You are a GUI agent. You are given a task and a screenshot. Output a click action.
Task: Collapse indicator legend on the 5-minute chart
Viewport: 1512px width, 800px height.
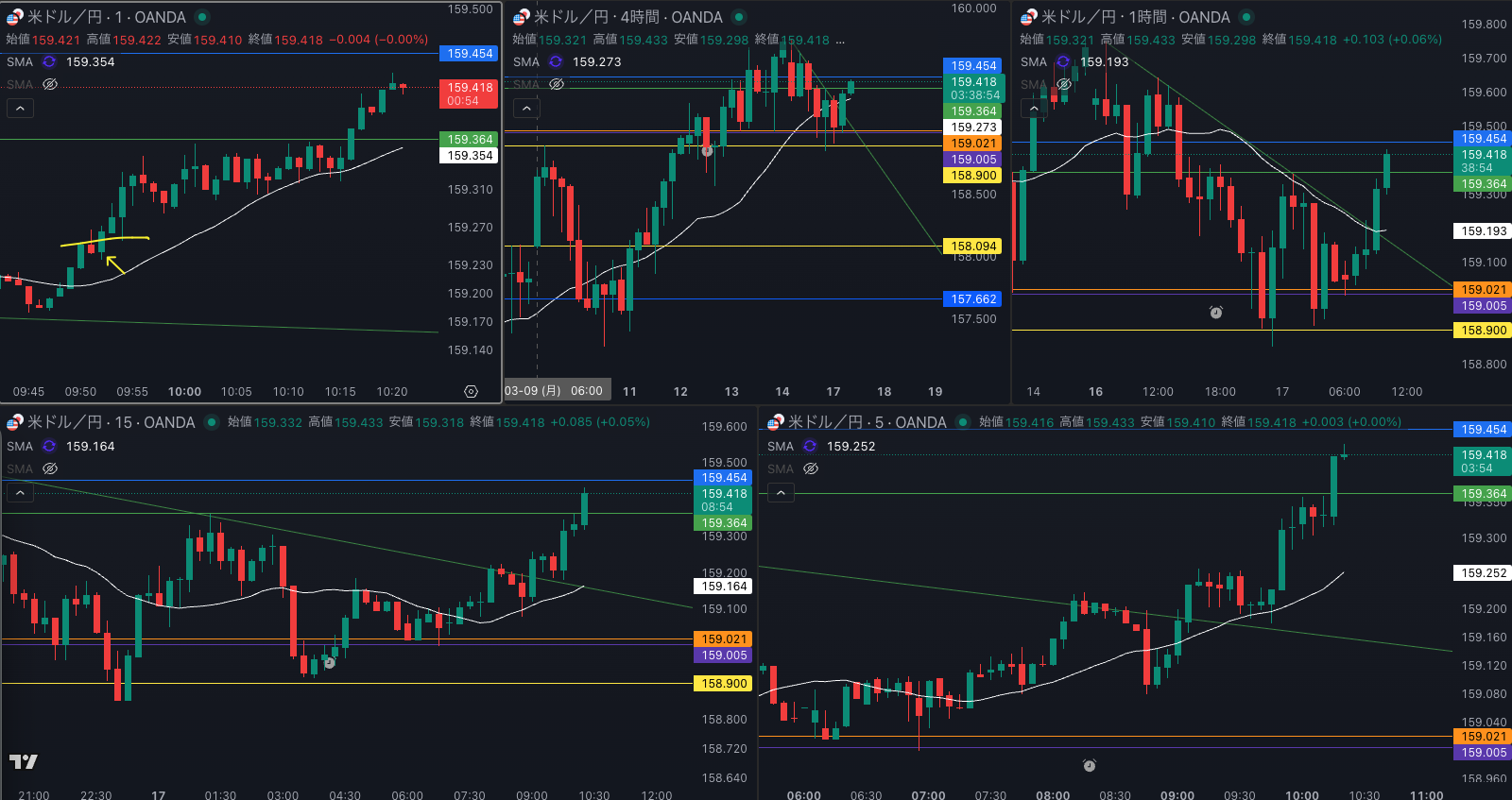[x=781, y=492]
